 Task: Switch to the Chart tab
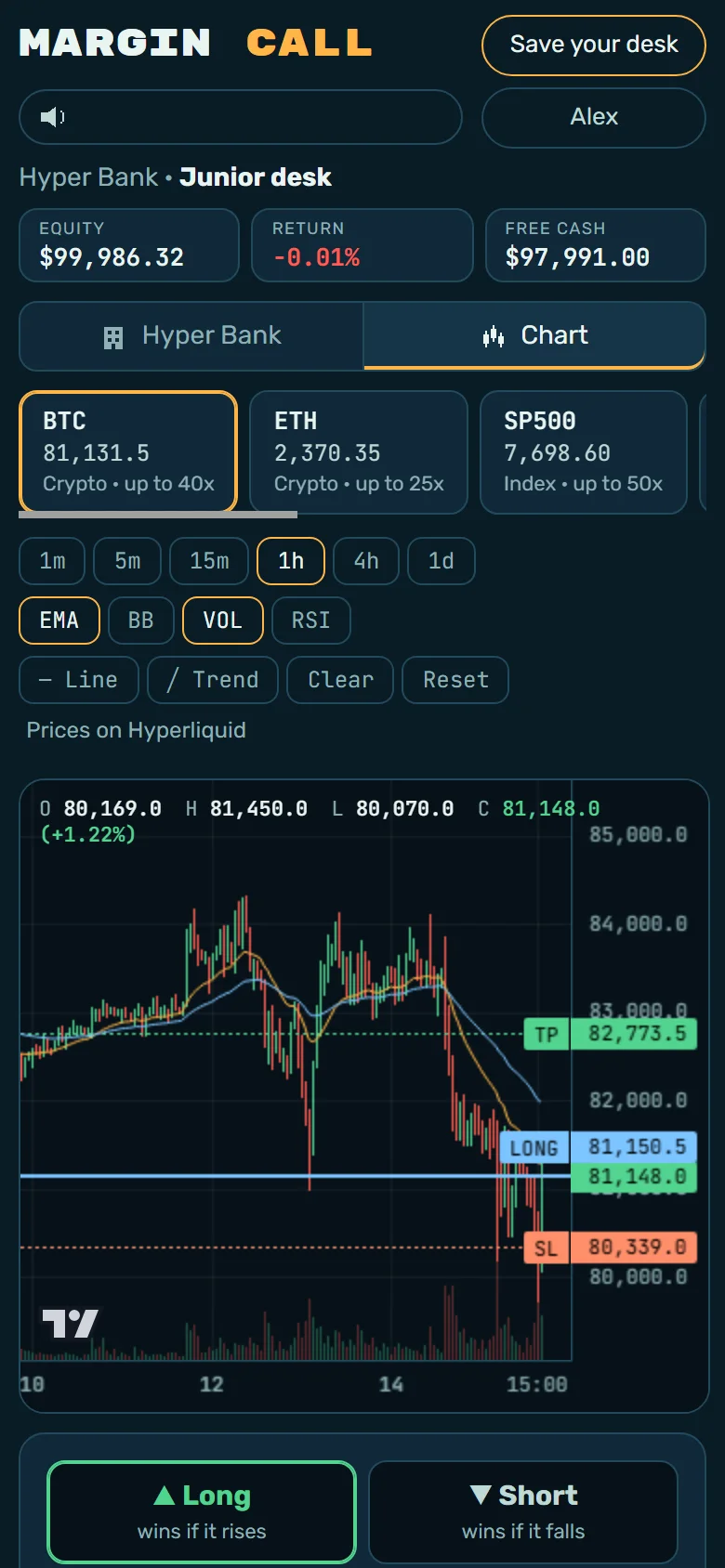[x=534, y=335]
